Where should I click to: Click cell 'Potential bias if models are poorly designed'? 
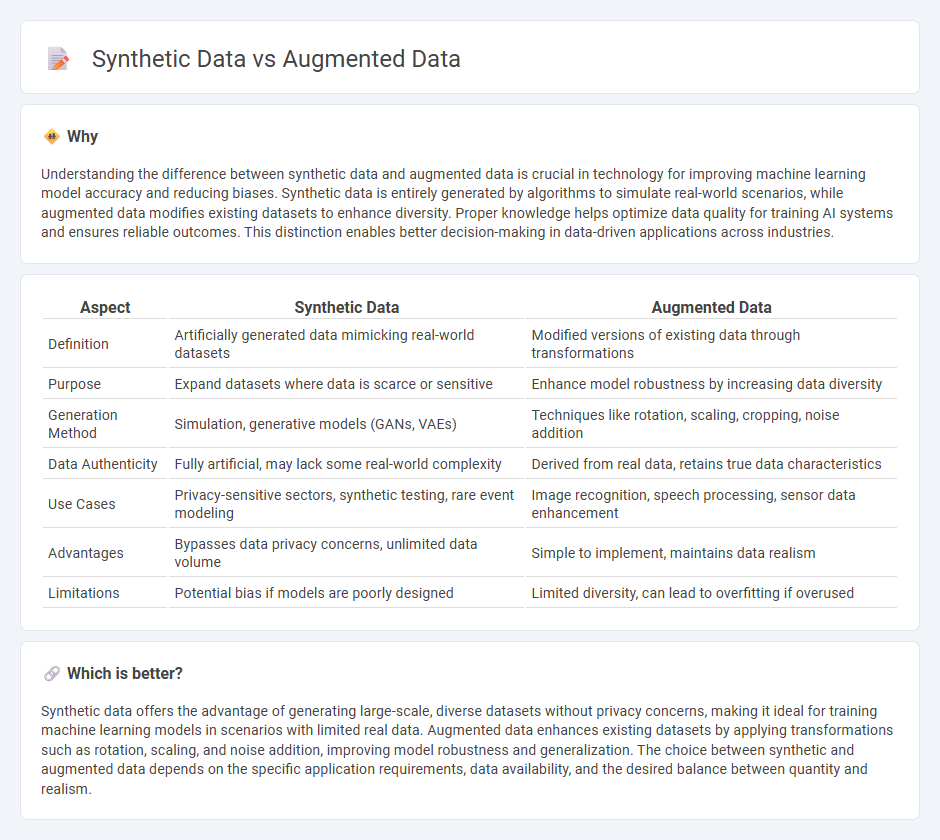point(347,594)
